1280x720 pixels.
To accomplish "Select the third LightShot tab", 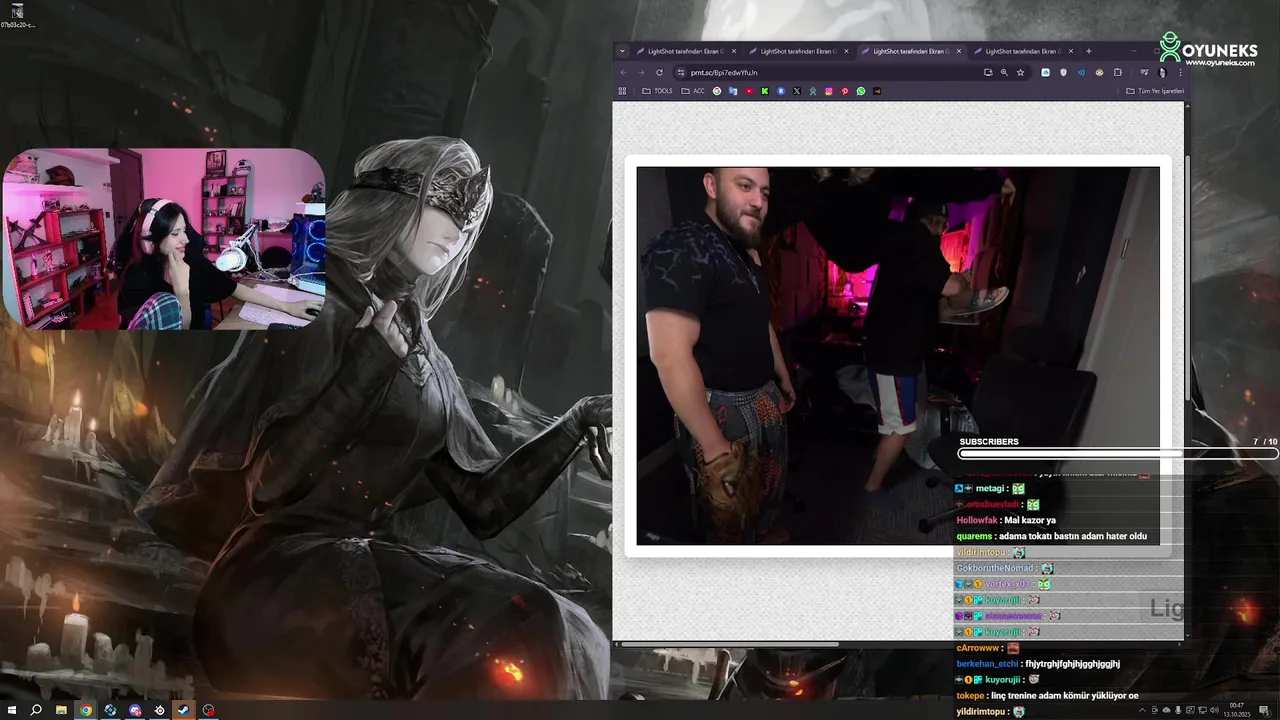I will (x=910, y=51).
